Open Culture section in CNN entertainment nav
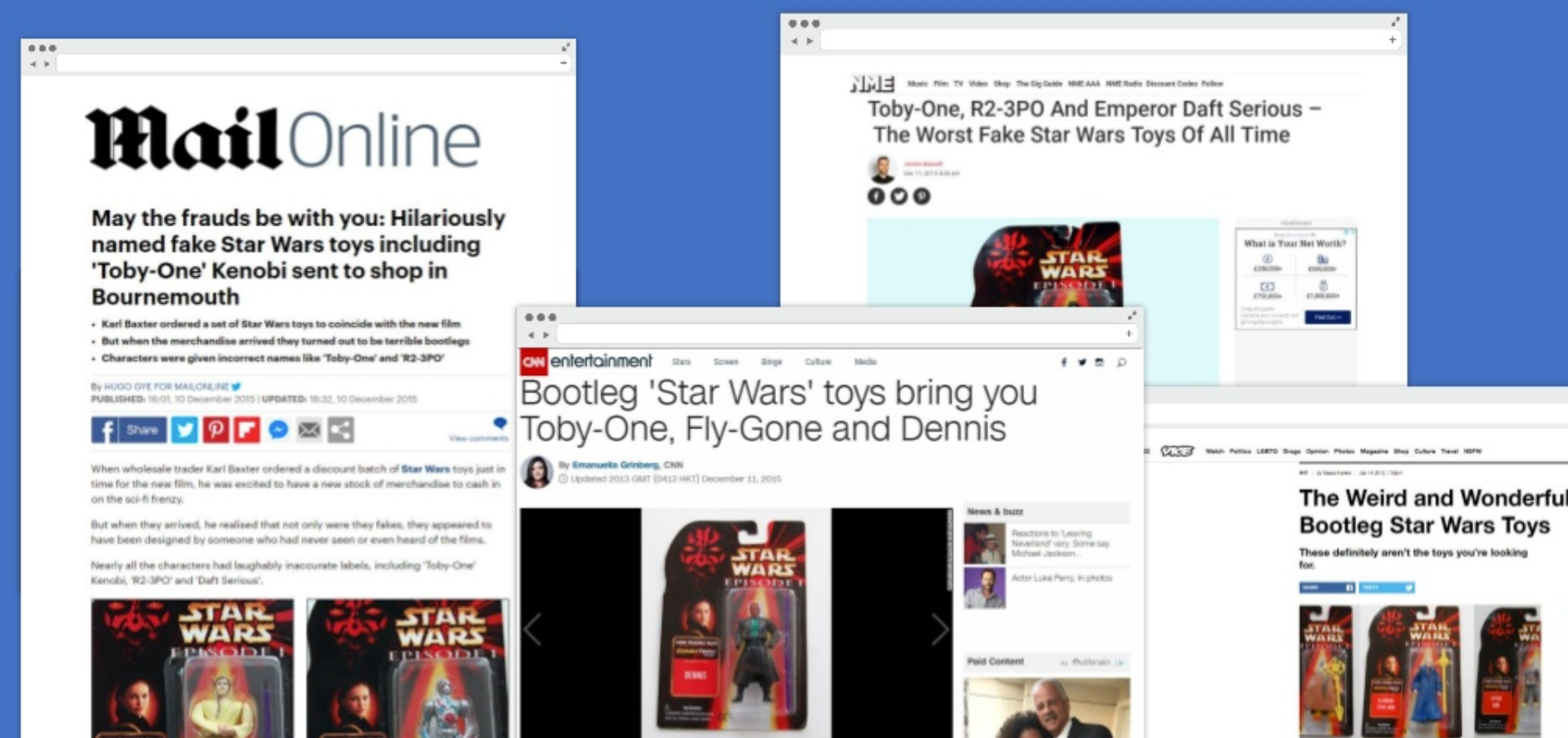This screenshot has width=1568, height=738. 818,362
